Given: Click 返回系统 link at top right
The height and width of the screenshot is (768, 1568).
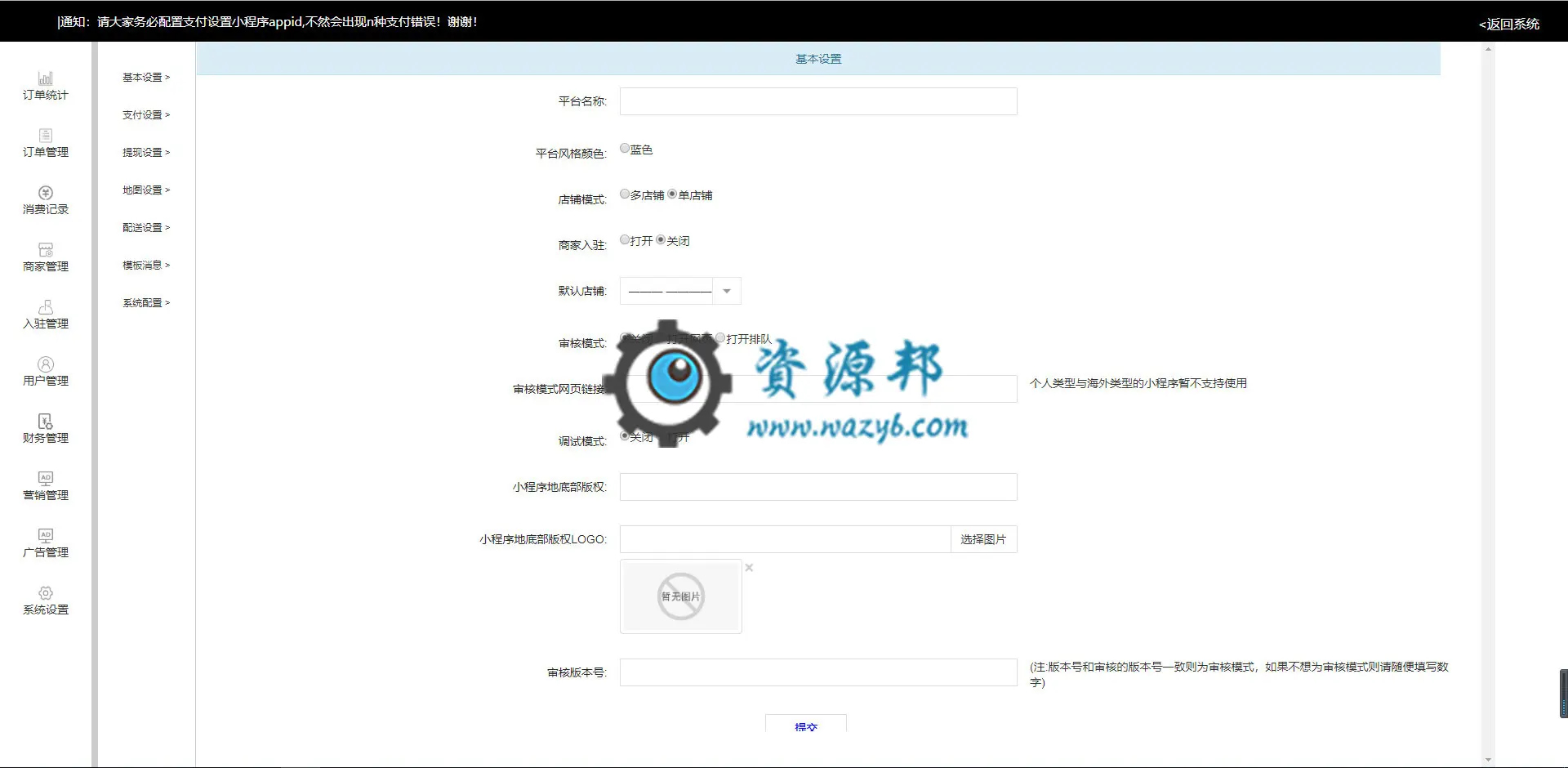Looking at the screenshot, I should point(1508,25).
